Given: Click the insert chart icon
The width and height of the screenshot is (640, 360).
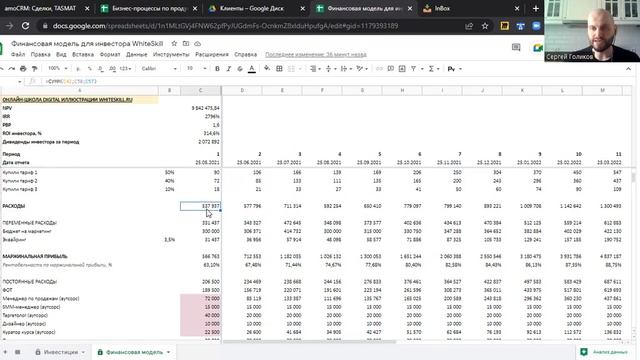Looking at the screenshot, I should [x=402, y=69].
